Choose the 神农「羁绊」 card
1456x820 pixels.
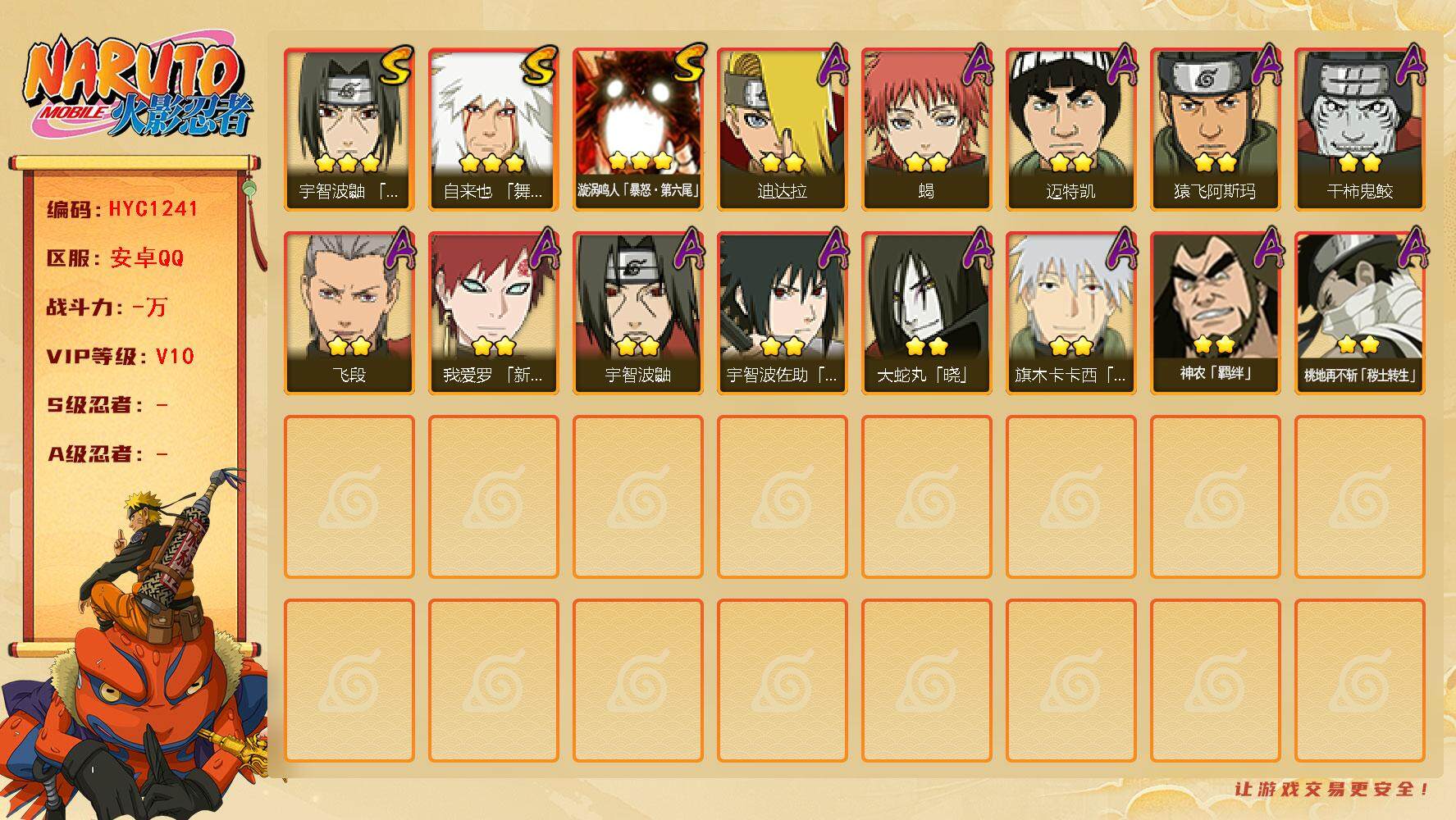coord(1215,313)
